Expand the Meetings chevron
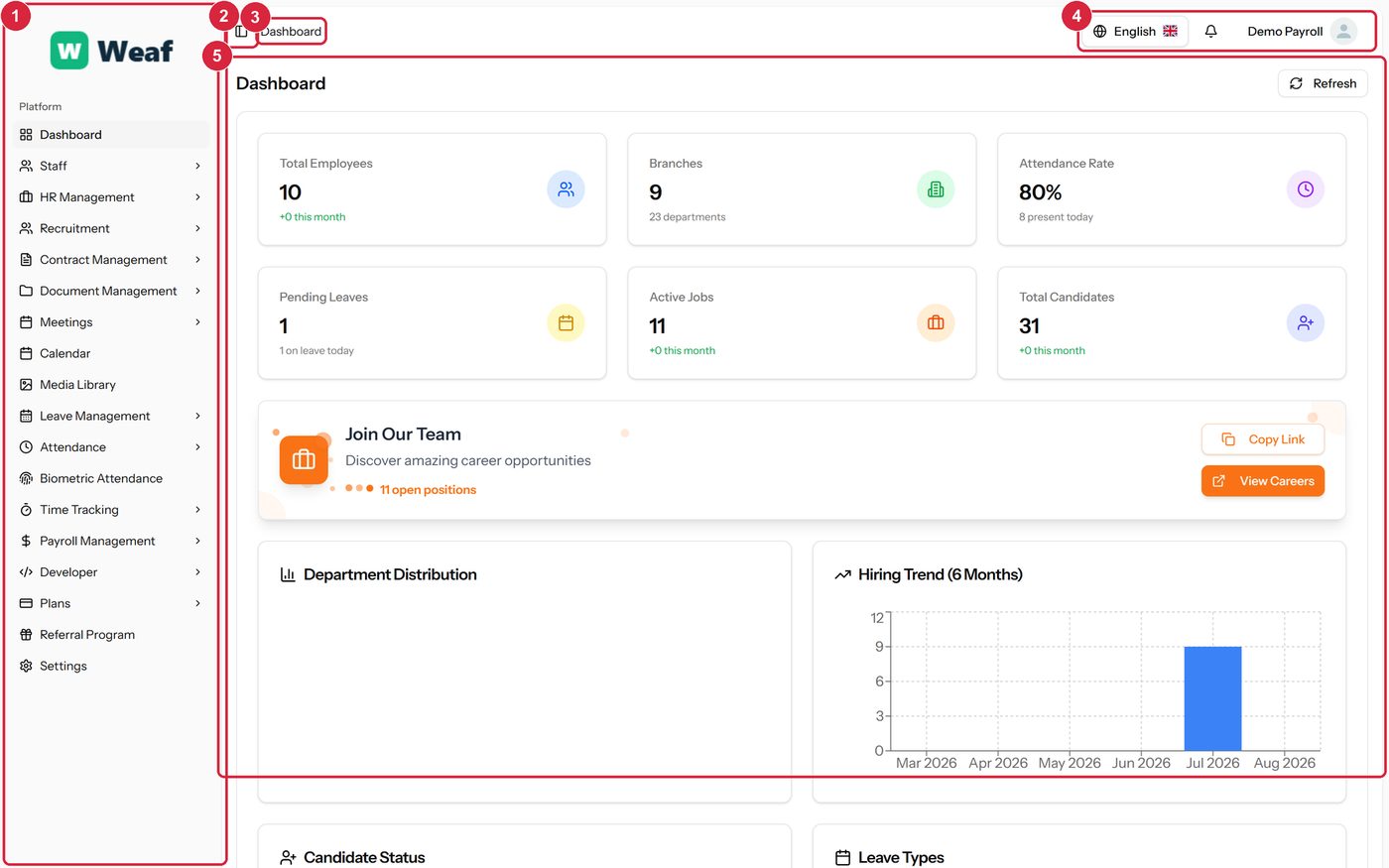The image size is (1389, 868). pos(197,322)
